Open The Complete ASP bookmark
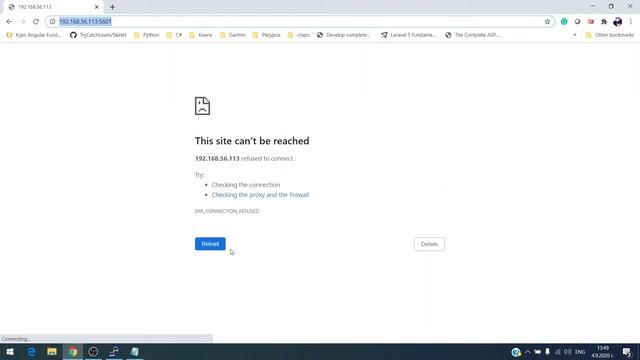Screen dimensions: 640x360 tap(473, 35)
